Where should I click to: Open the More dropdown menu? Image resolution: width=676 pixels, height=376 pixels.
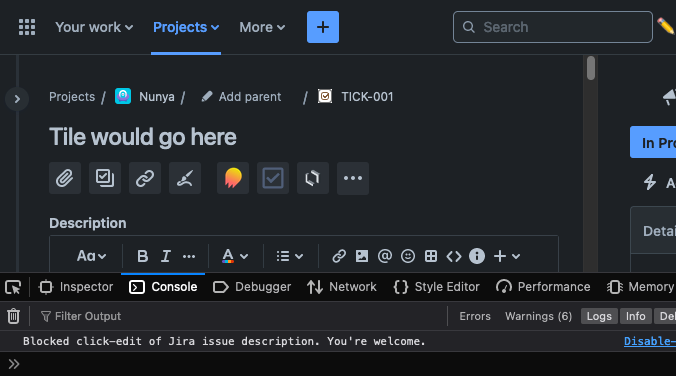[262, 27]
